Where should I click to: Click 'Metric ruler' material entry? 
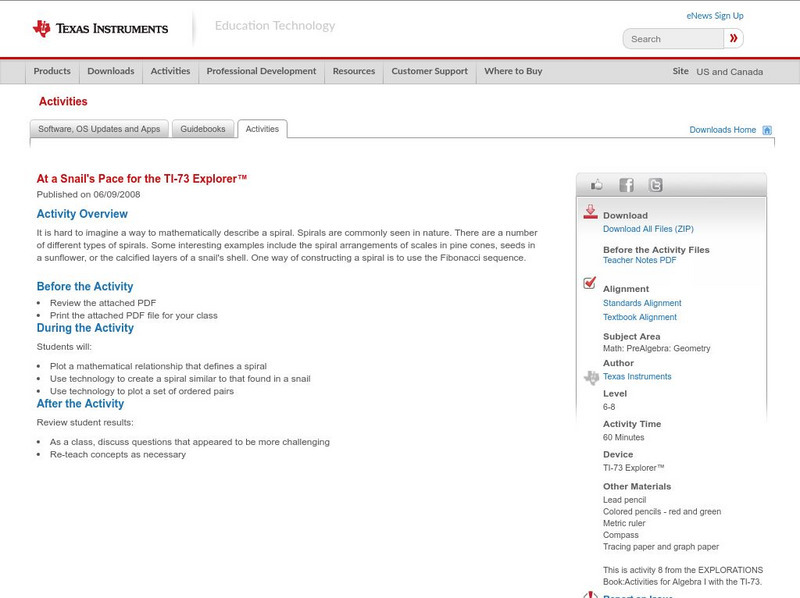pos(624,524)
